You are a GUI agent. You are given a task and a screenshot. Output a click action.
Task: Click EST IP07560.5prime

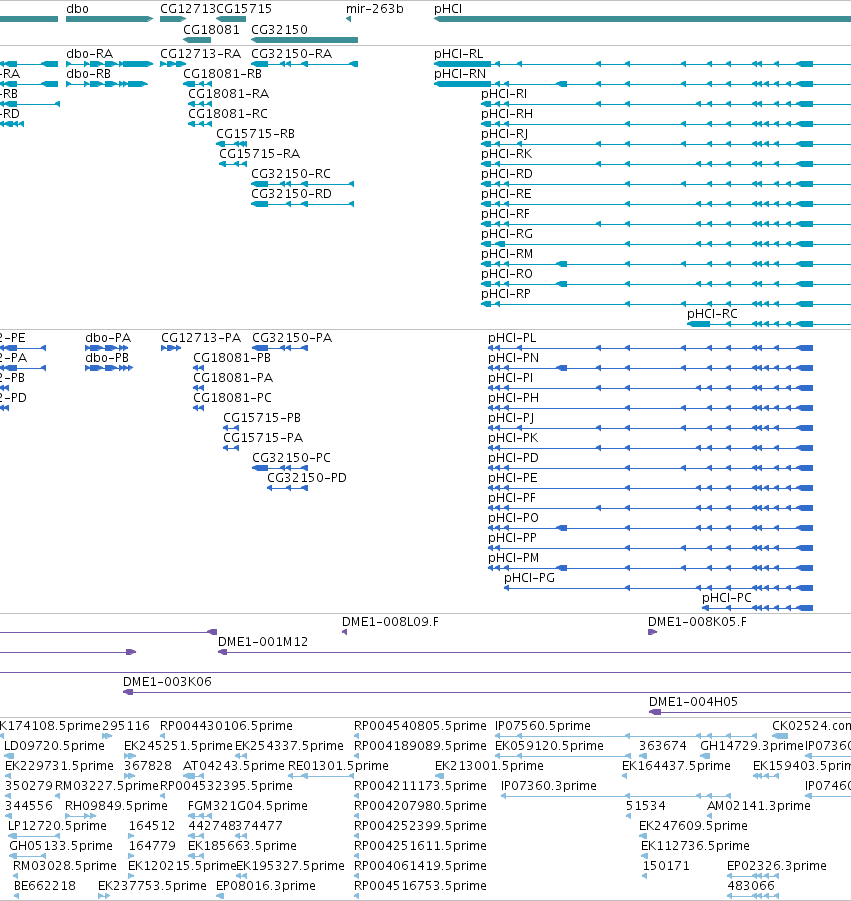542,726
